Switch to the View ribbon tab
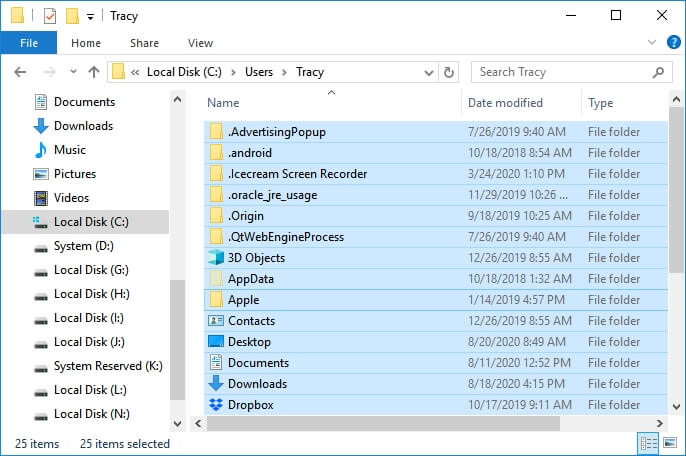This screenshot has height=456, width=686. coord(200,43)
